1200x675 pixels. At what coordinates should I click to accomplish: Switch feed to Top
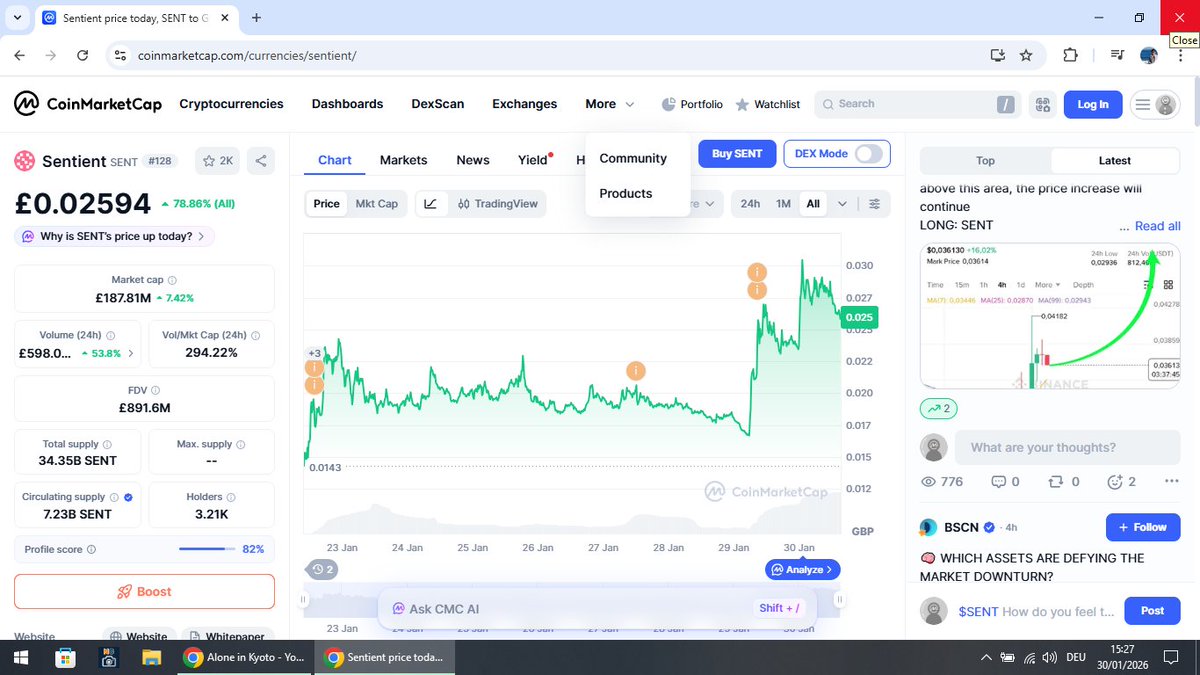[985, 160]
